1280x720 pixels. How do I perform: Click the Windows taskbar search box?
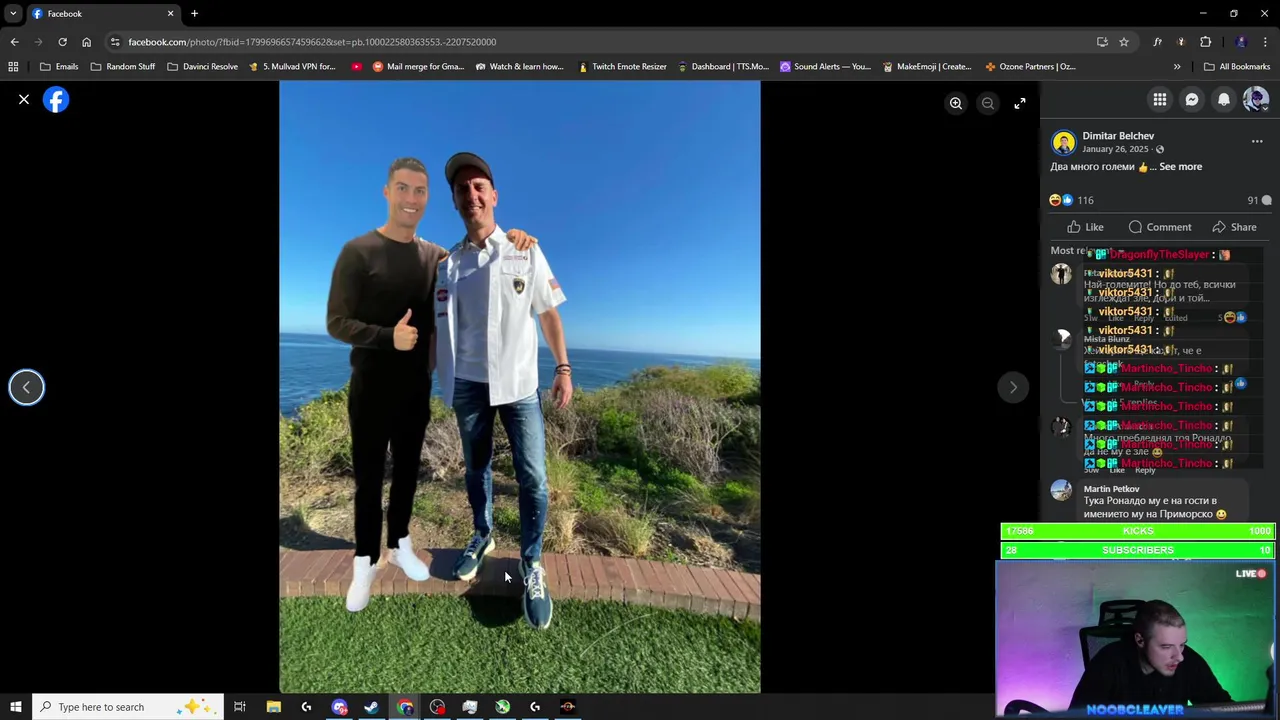tap(127, 707)
